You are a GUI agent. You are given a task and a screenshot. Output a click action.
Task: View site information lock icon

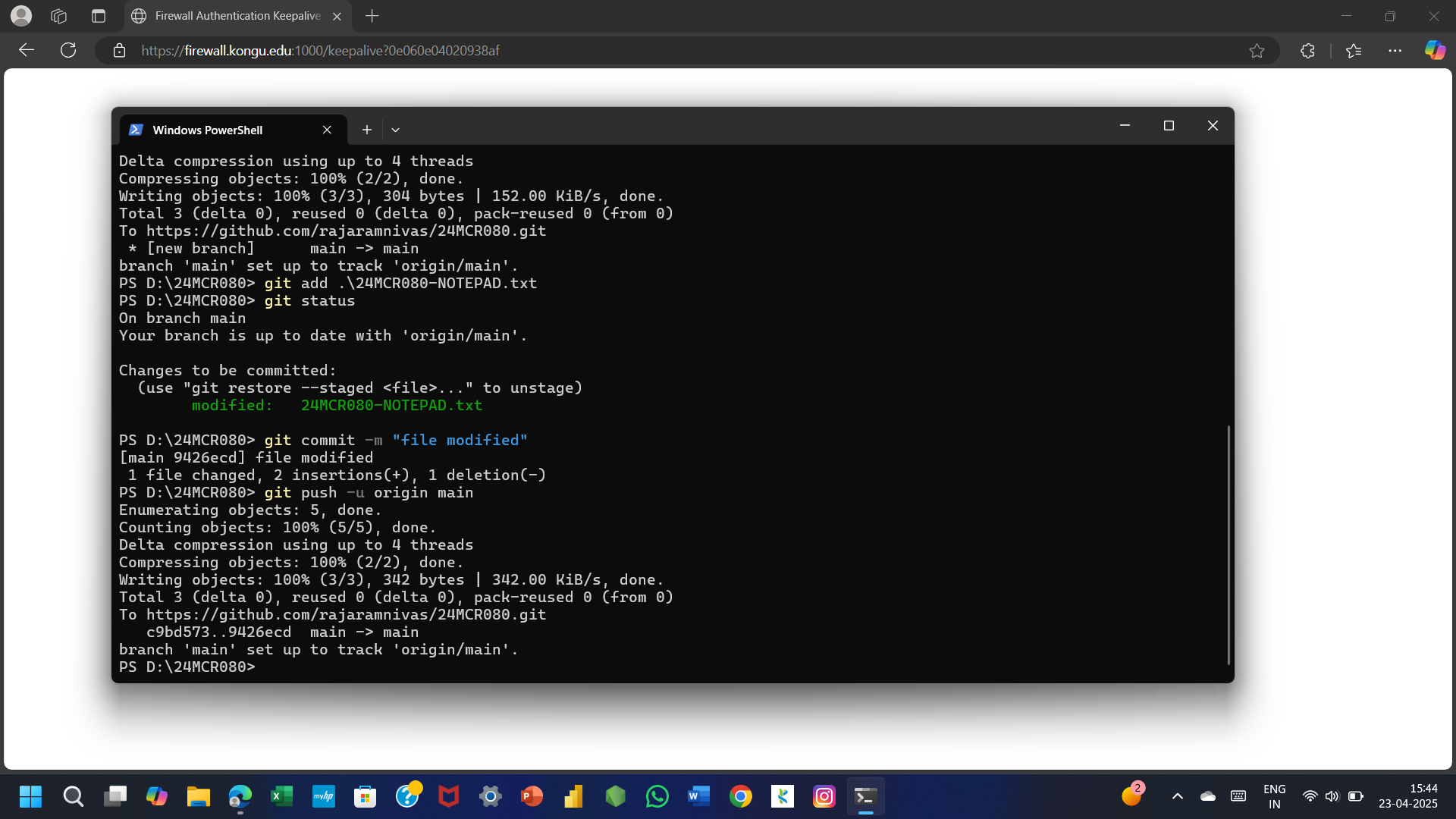coord(119,50)
